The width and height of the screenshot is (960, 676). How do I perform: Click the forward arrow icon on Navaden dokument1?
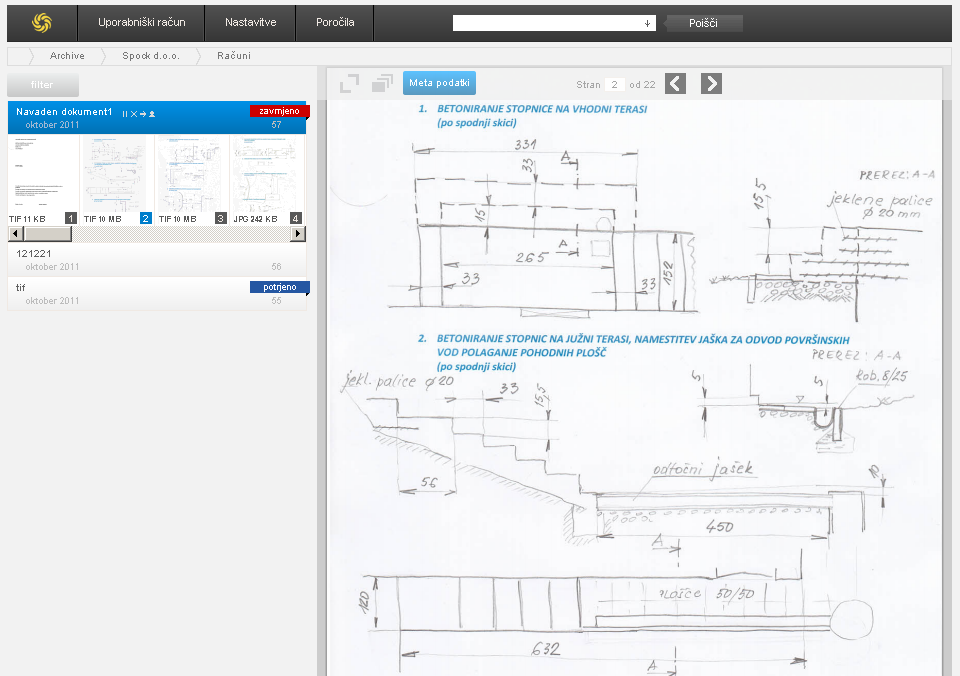click(143, 114)
